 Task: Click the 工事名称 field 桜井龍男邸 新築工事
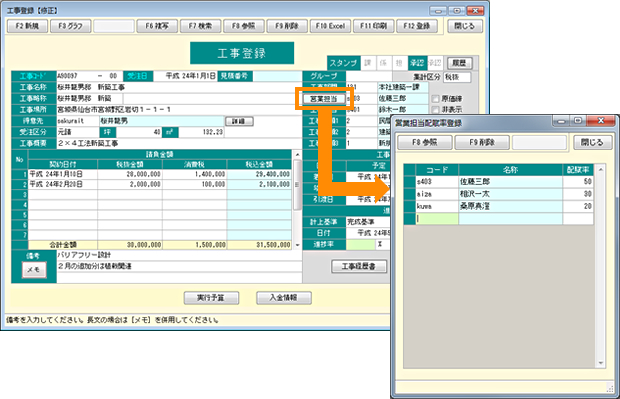click(179, 87)
